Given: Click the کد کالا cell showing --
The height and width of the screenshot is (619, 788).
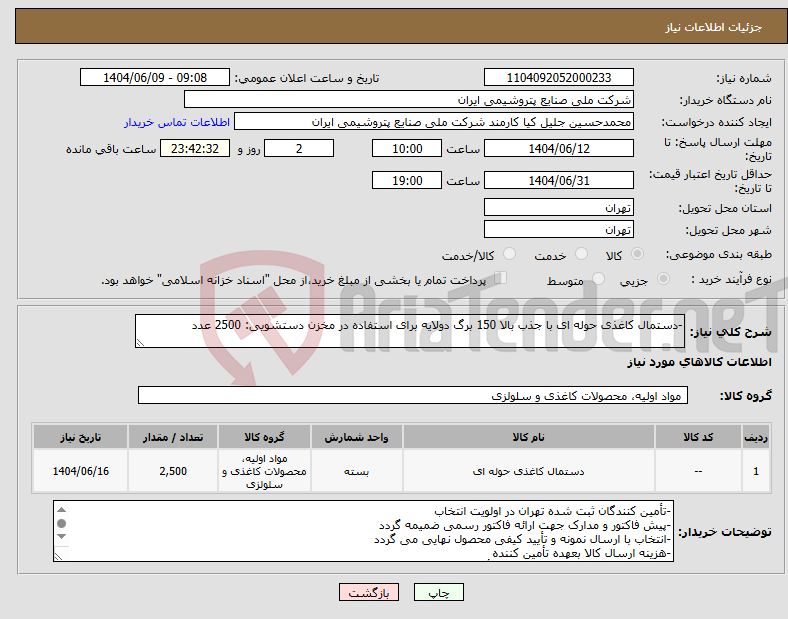Looking at the screenshot, I should [x=698, y=471].
